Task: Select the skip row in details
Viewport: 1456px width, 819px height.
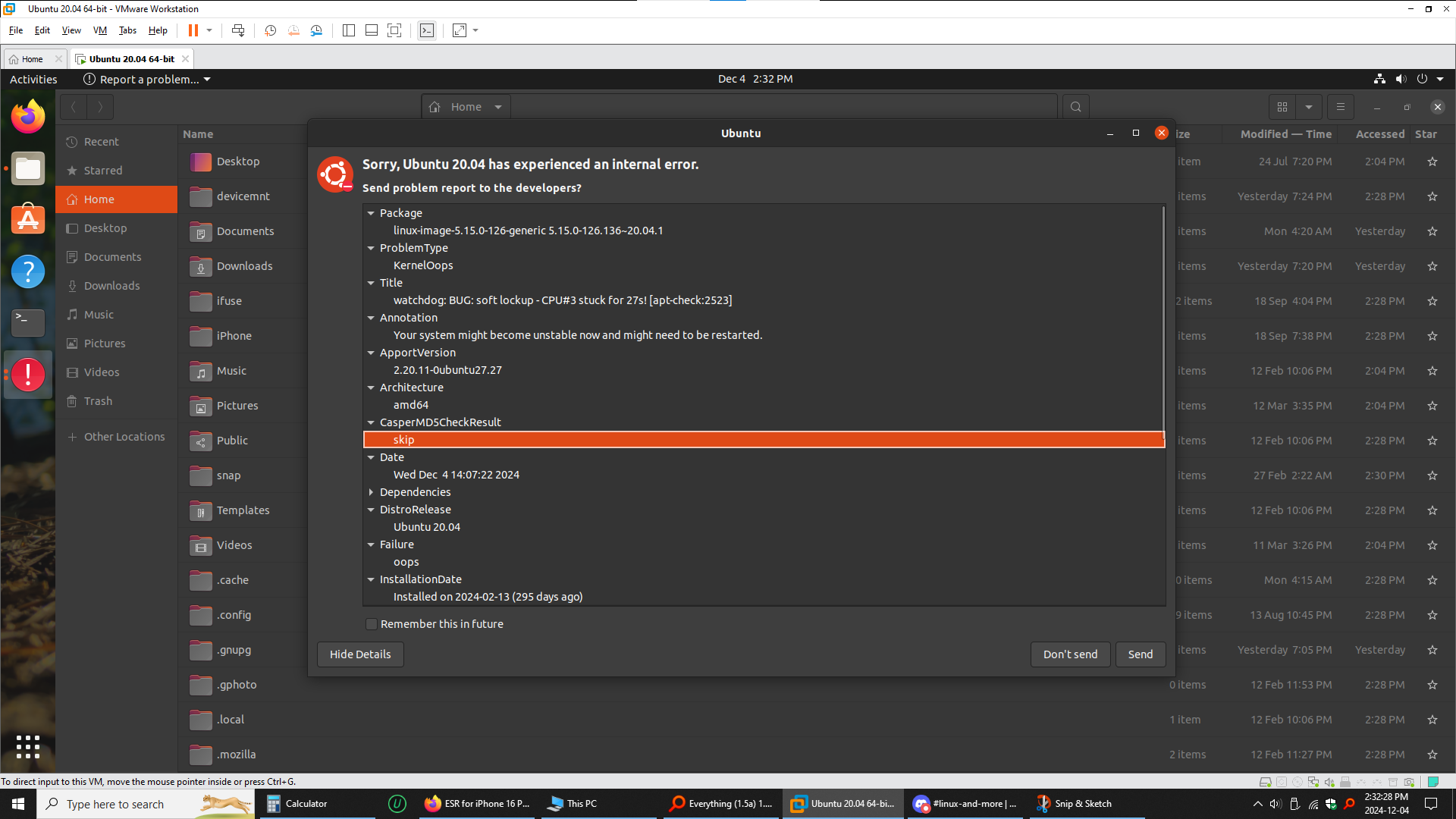Action: pos(764,440)
